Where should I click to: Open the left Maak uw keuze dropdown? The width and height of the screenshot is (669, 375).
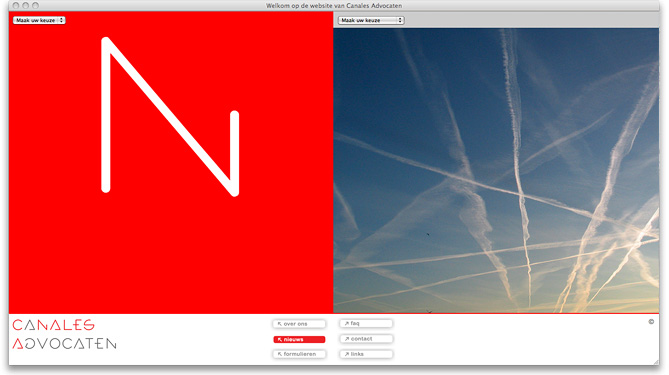tap(39, 20)
